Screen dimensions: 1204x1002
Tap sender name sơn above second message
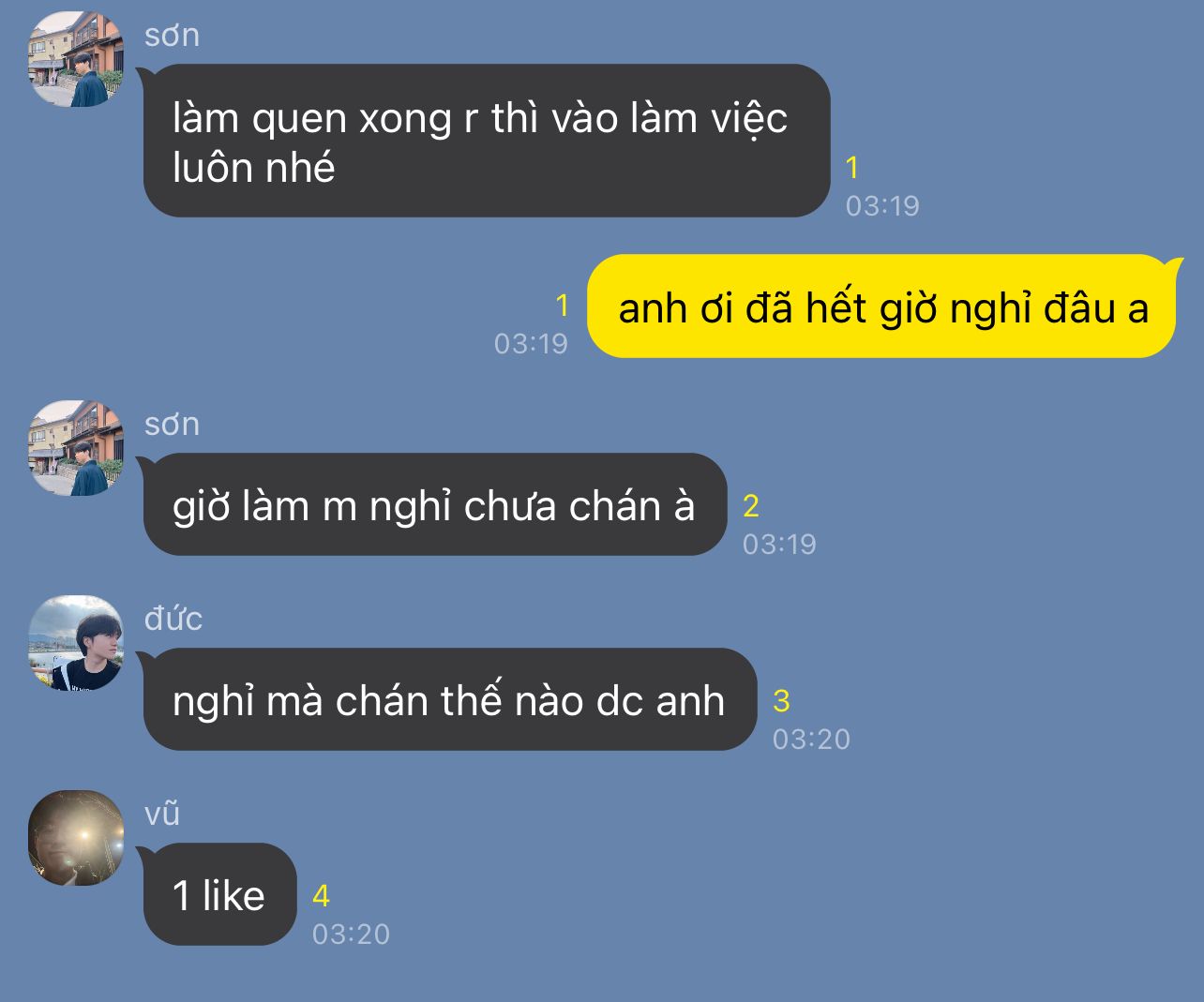pyautogui.click(x=172, y=425)
